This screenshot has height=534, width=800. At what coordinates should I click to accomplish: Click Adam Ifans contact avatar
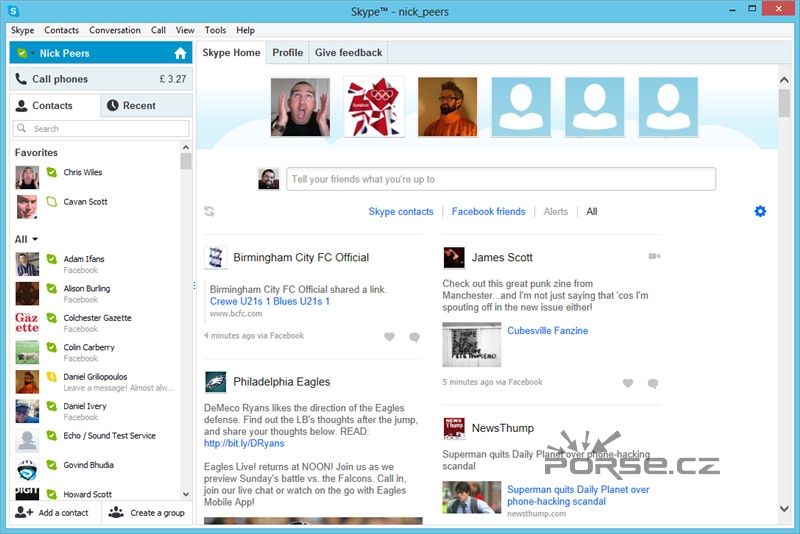(27, 264)
